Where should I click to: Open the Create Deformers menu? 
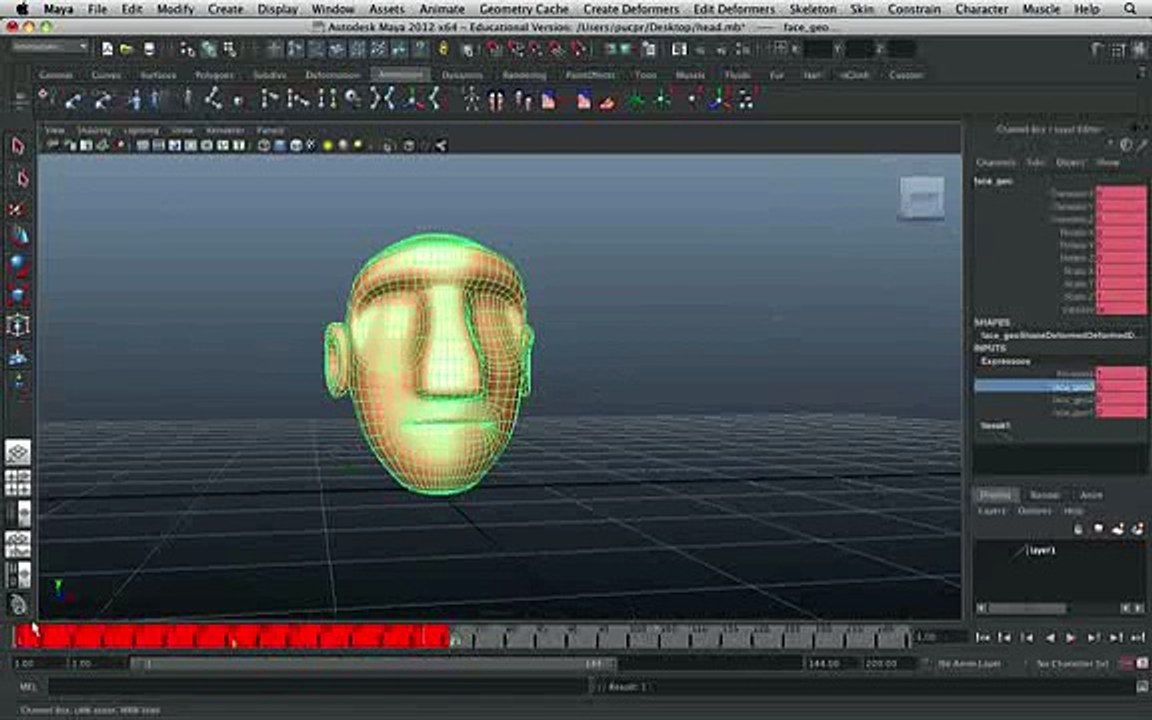(x=631, y=9)
